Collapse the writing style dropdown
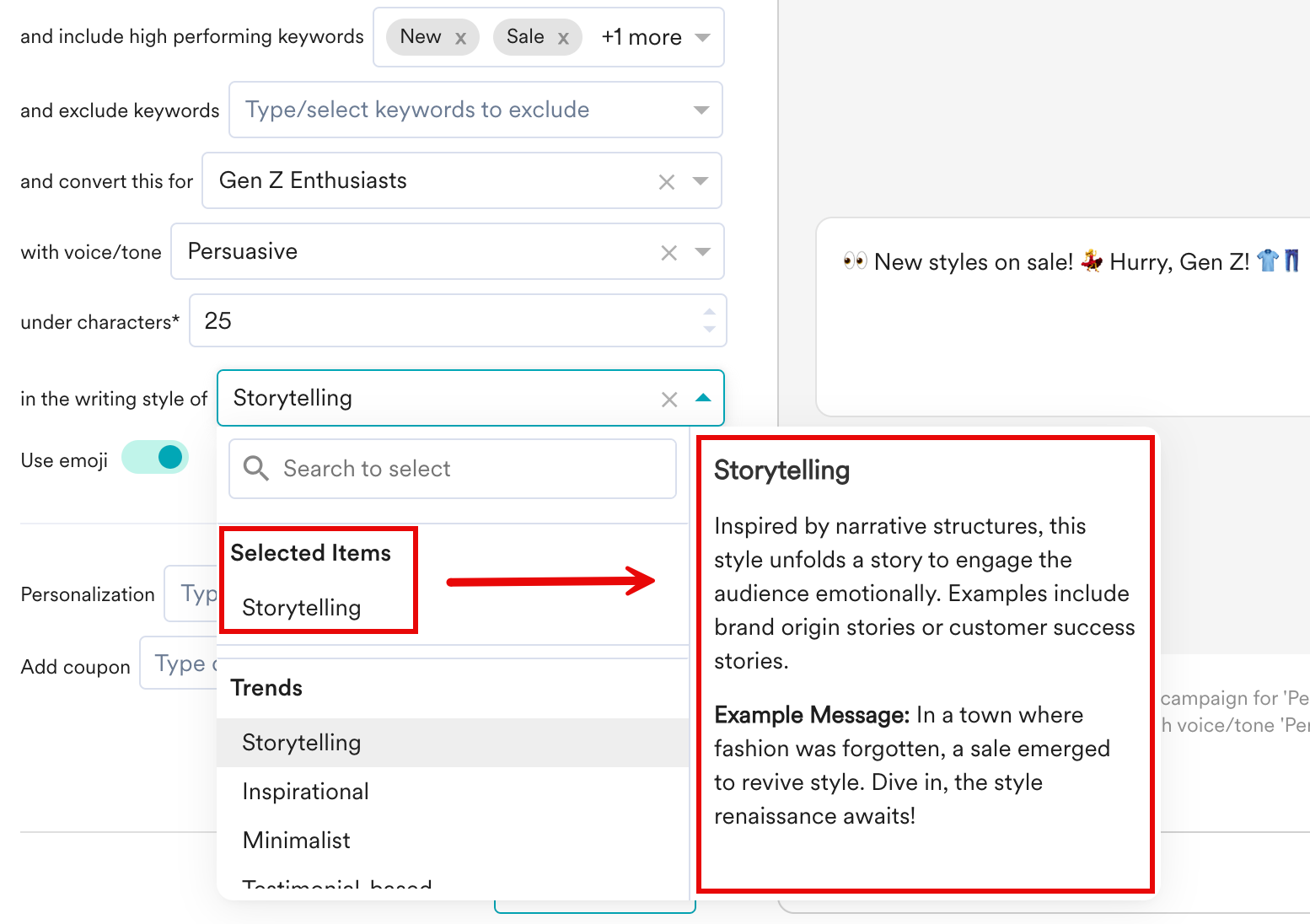 pyautogui.click(x=702, y=399)
